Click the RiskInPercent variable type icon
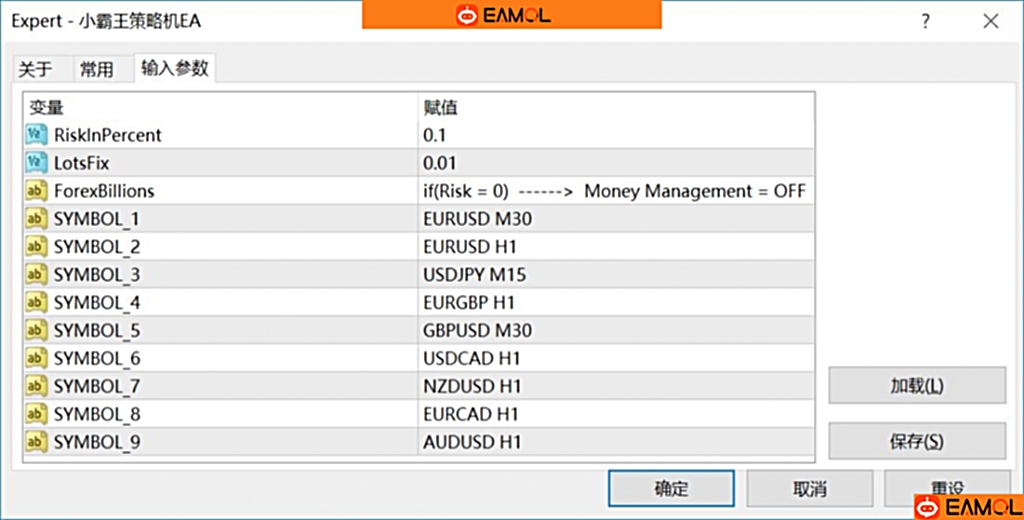 pyautogui.click(x=37, y=134)
